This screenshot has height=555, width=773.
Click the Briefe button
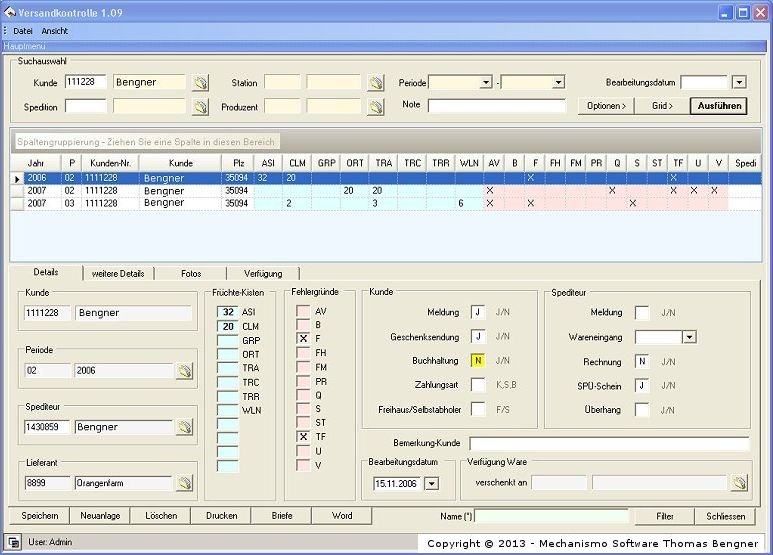pos(282,516)
